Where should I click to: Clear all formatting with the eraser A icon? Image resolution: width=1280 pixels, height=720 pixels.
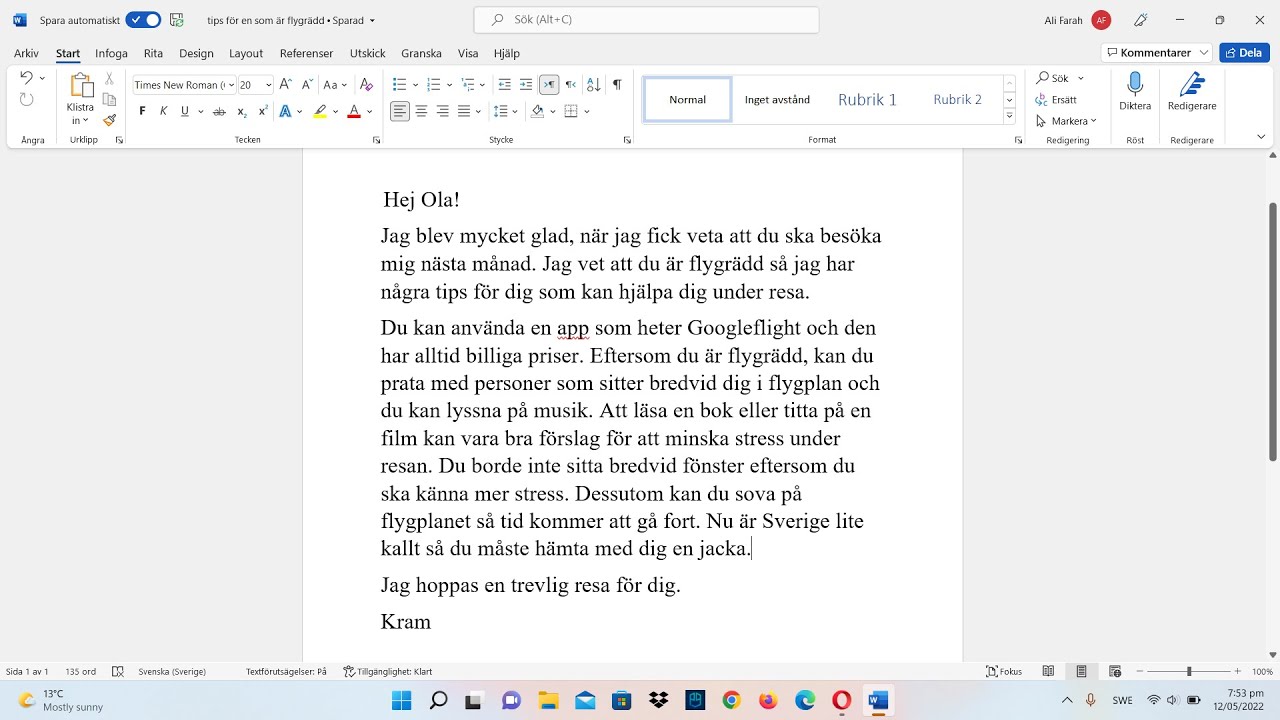pos(366,85)
